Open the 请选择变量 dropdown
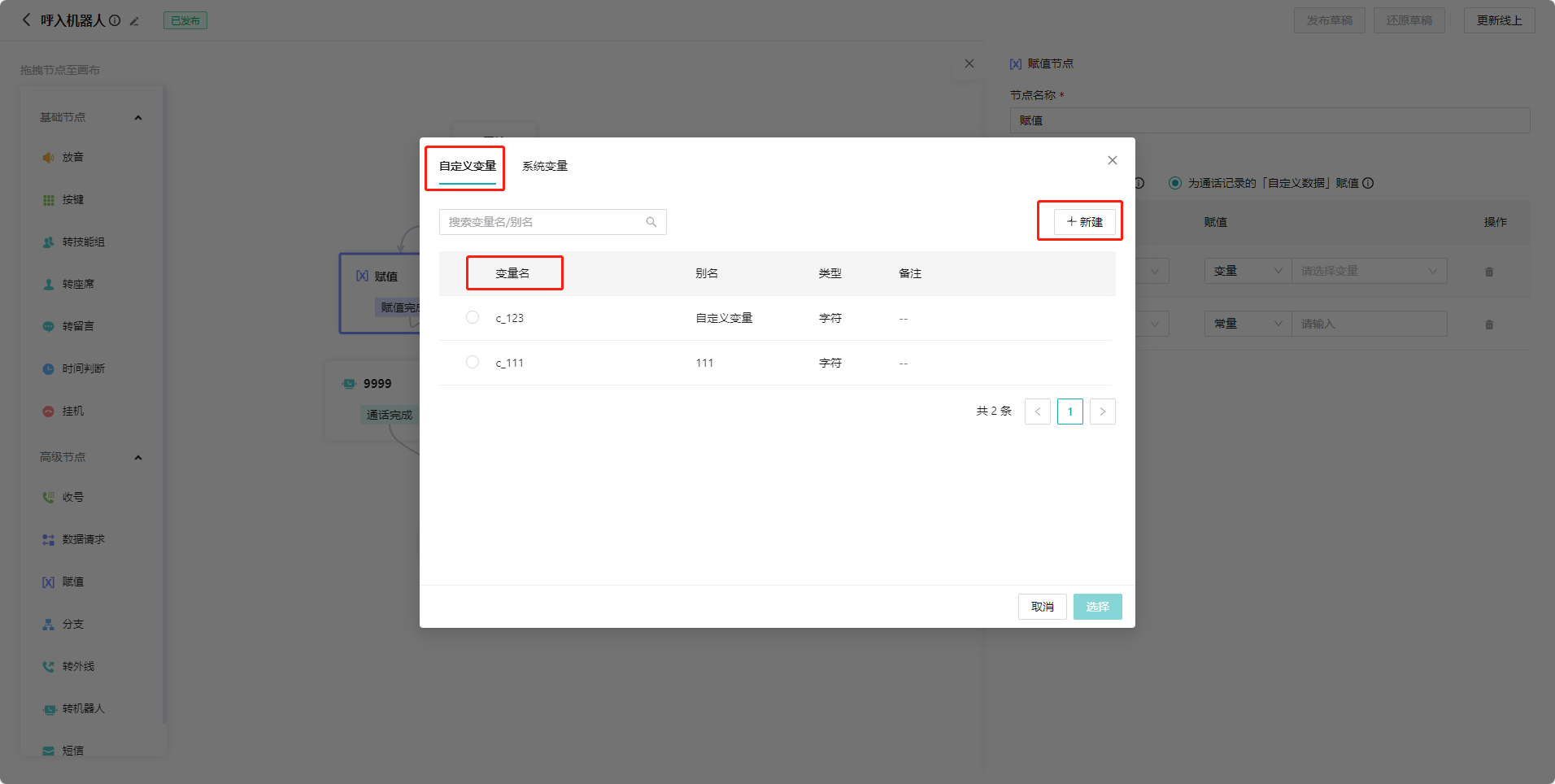The width and height of the screenshot is (1555, 784). tap(1370, 271)
